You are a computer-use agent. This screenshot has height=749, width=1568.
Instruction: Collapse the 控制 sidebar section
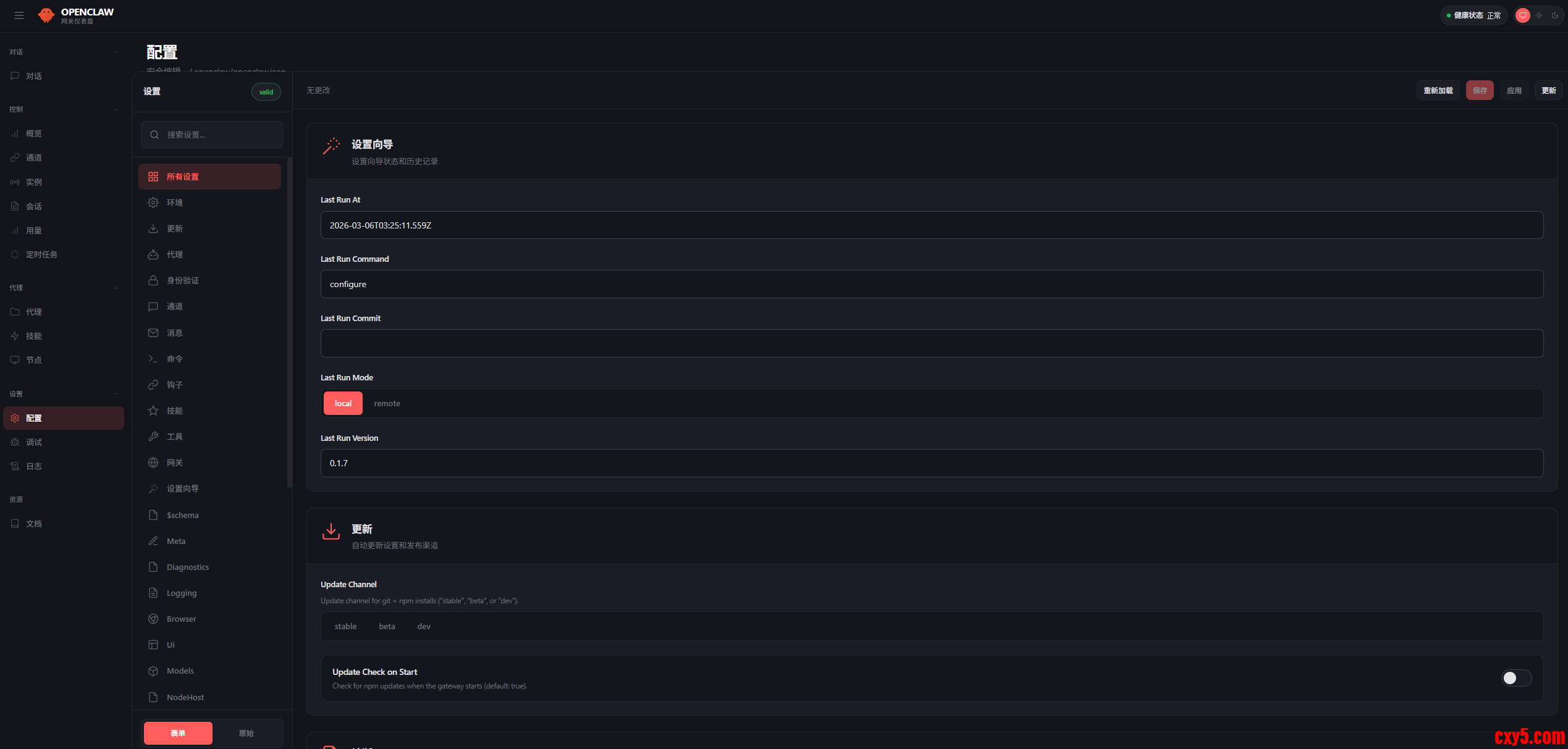pos(116,109)
